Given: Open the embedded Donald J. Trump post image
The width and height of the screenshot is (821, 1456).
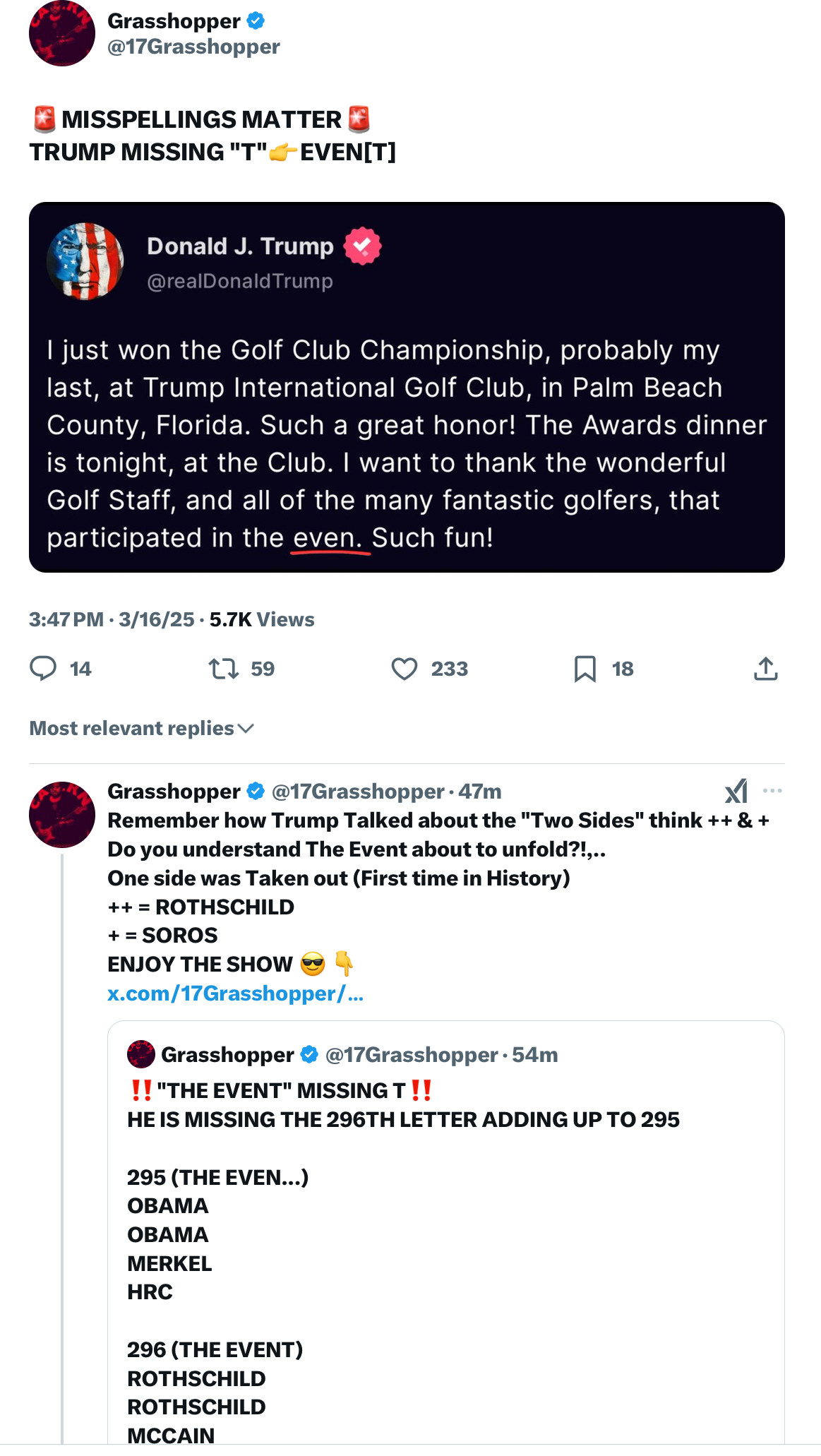Looking at the screenshot, I should pos(407,387).
